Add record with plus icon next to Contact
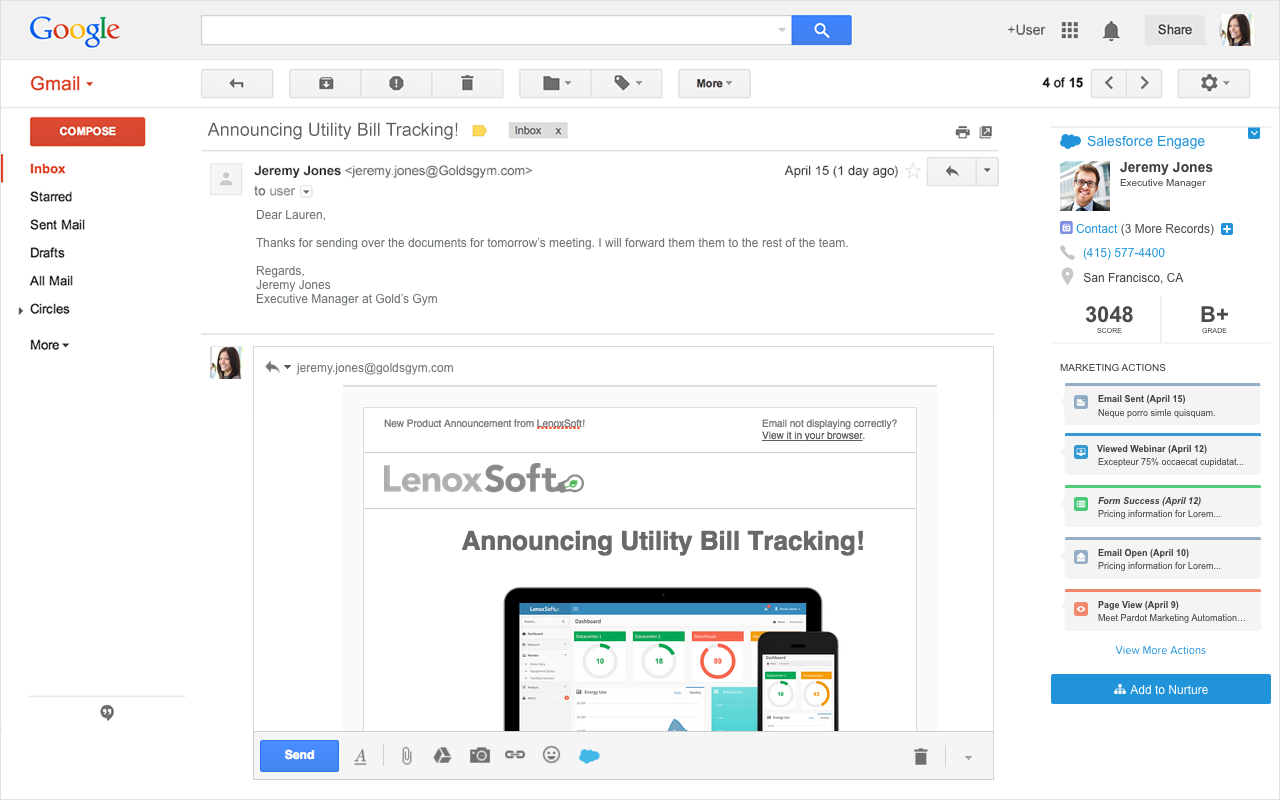The image size is (1280, 800). (1227, 229)
